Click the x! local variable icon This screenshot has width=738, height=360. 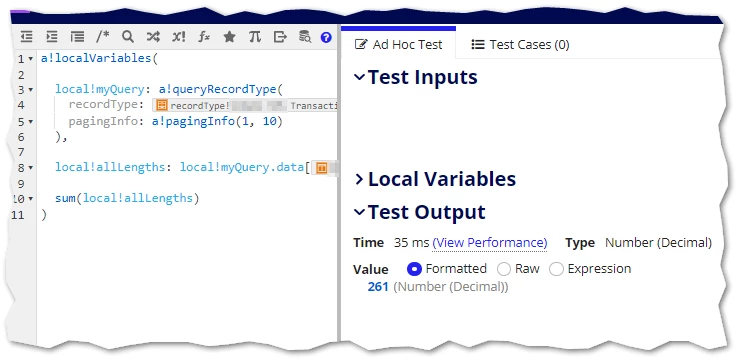(178, 37)
